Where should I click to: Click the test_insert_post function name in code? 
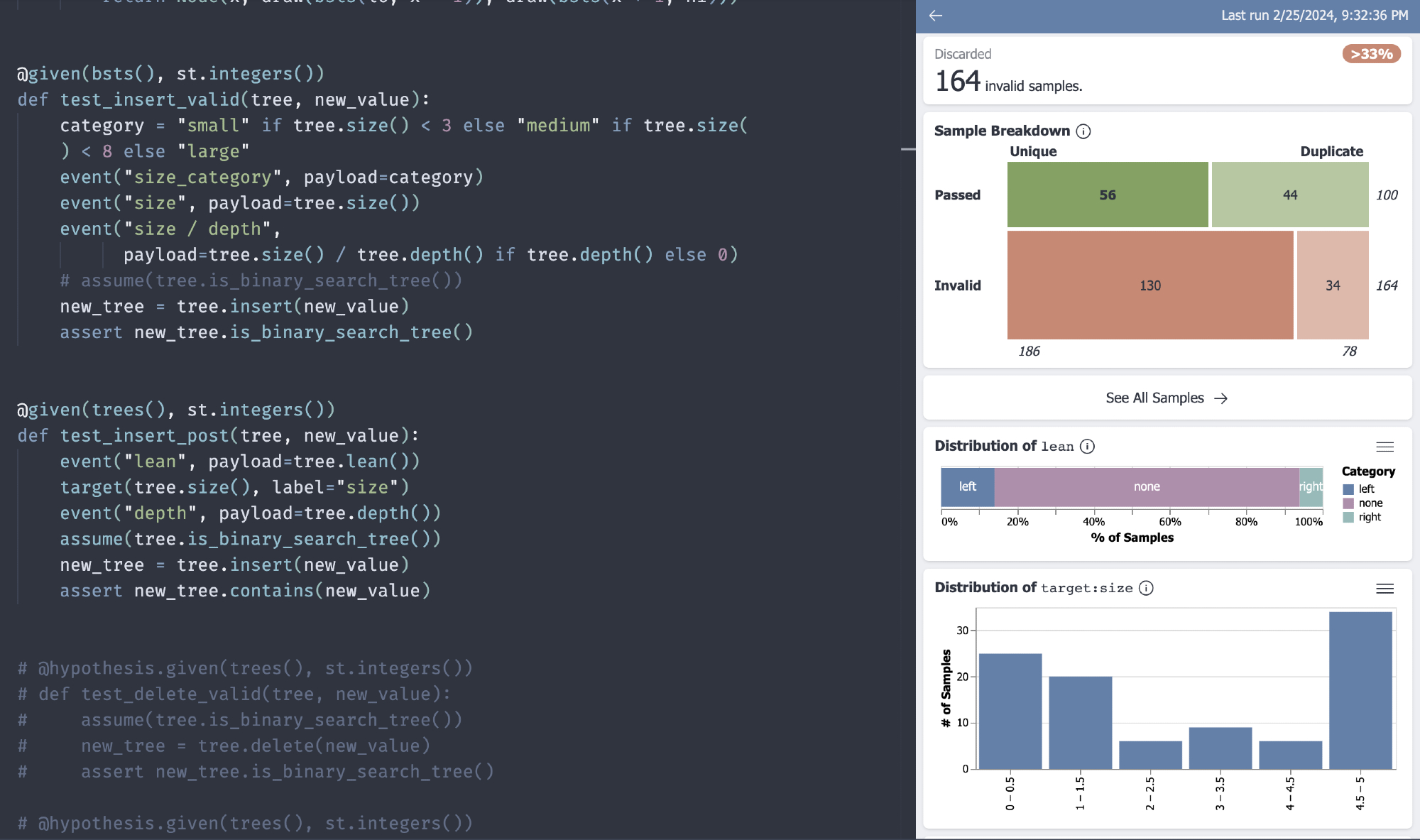coord(144,436)
